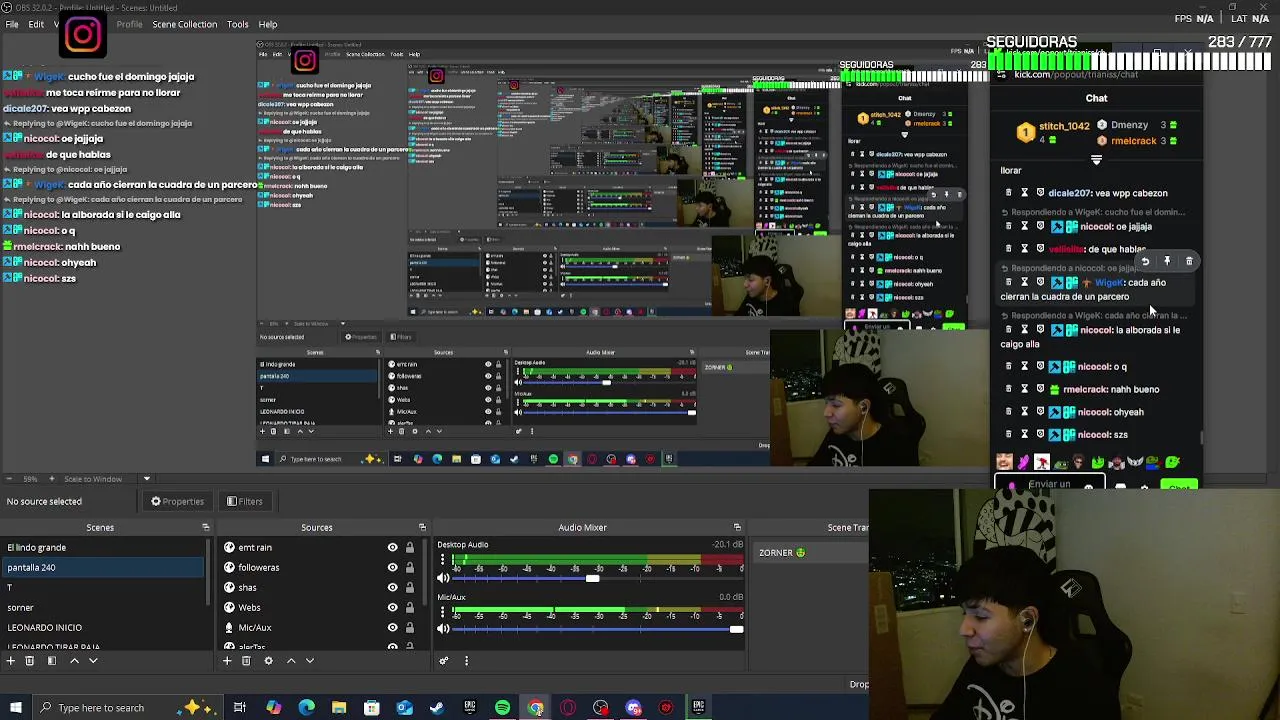Add a new scene with the plus icon

point(10,661)
